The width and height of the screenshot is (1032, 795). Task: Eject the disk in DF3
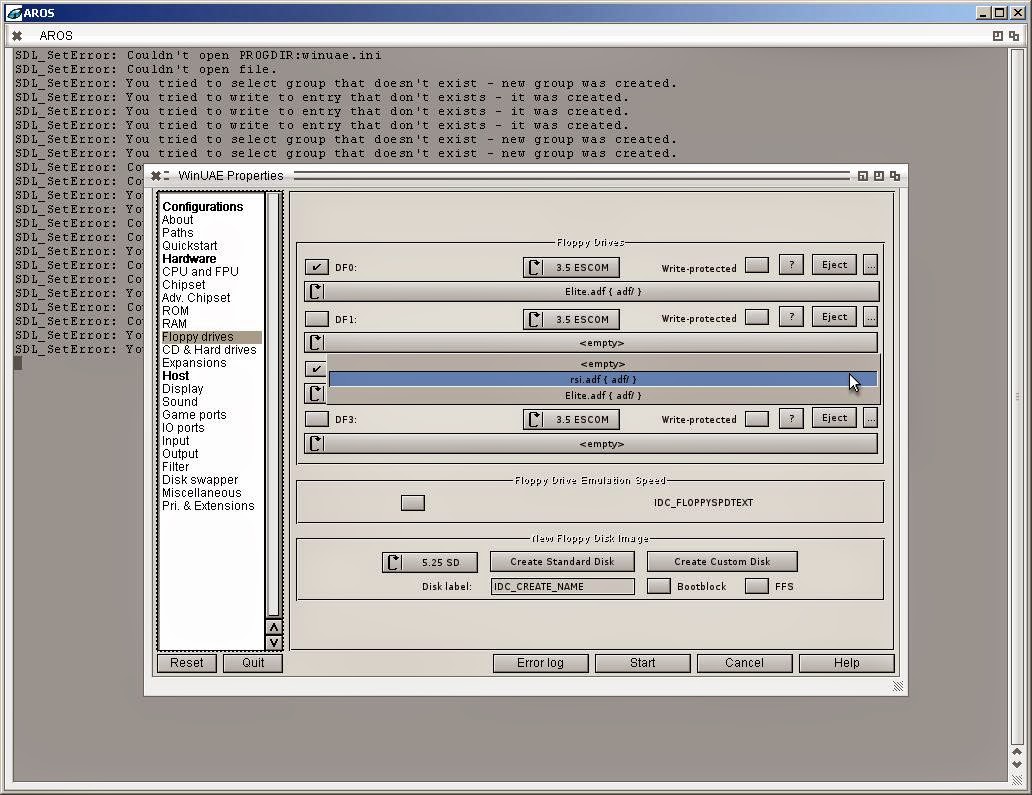coord(834,418)
